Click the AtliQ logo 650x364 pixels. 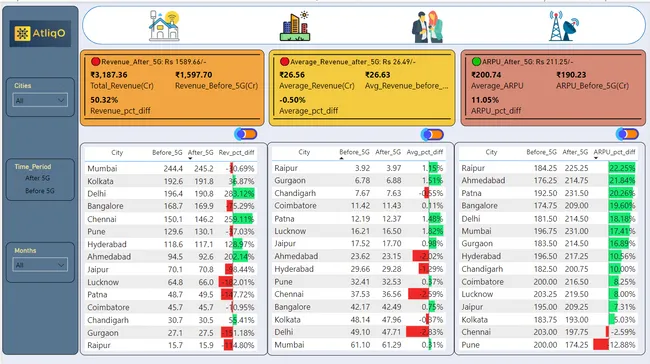click(x=40, y=33)
